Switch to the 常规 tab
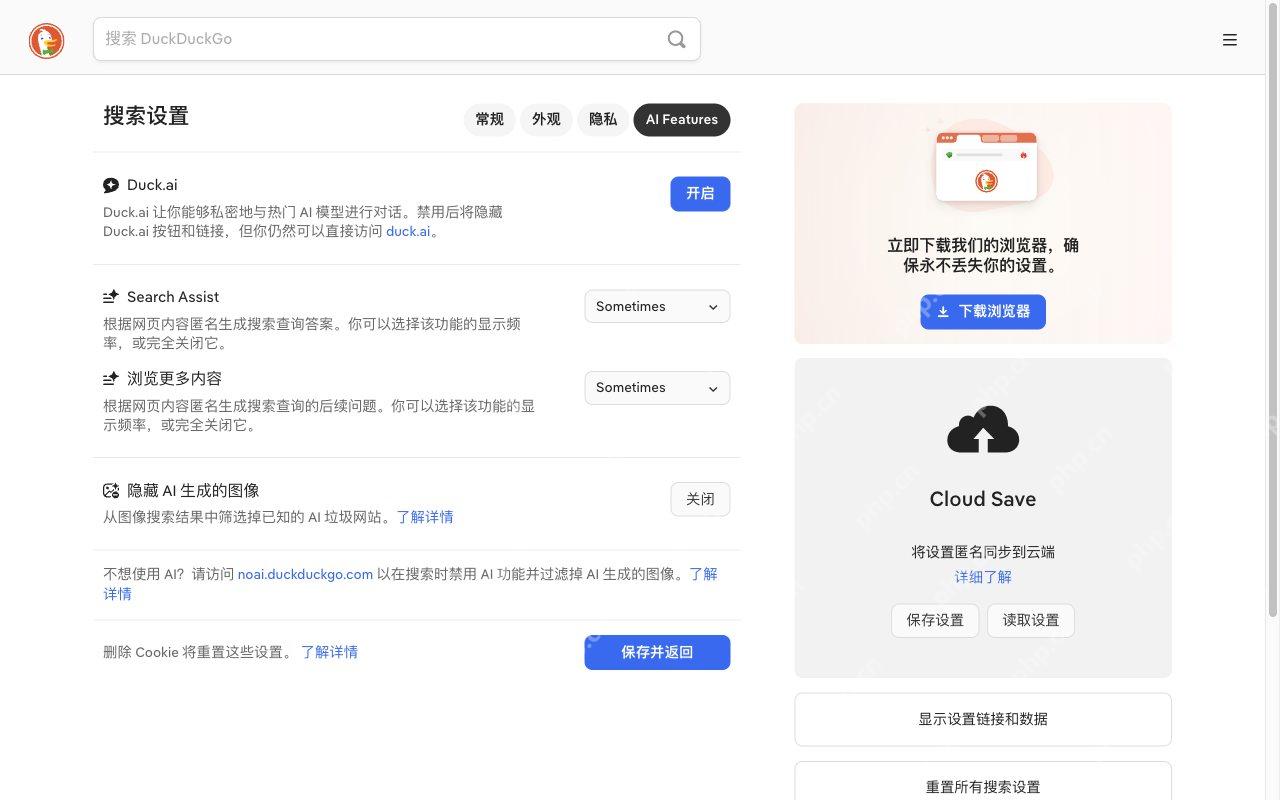The width and height of the screenshot is (1280, 800). pyautogui.click(x=490, y=120)
